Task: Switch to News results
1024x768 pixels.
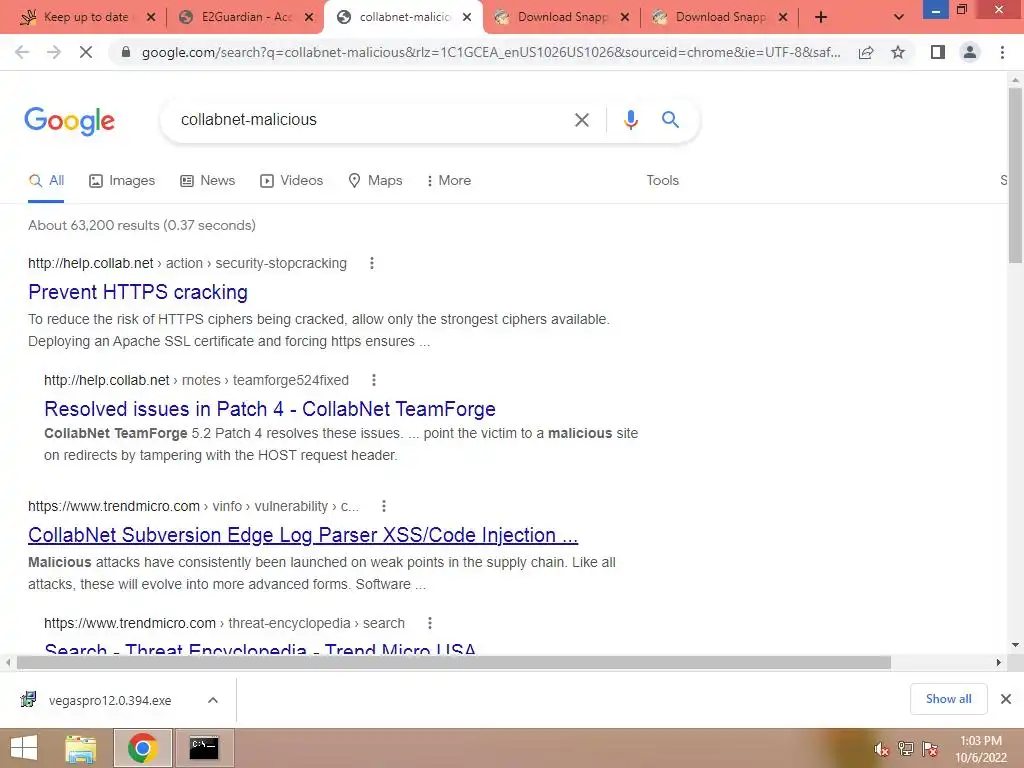Action: (x=208, y=181)
